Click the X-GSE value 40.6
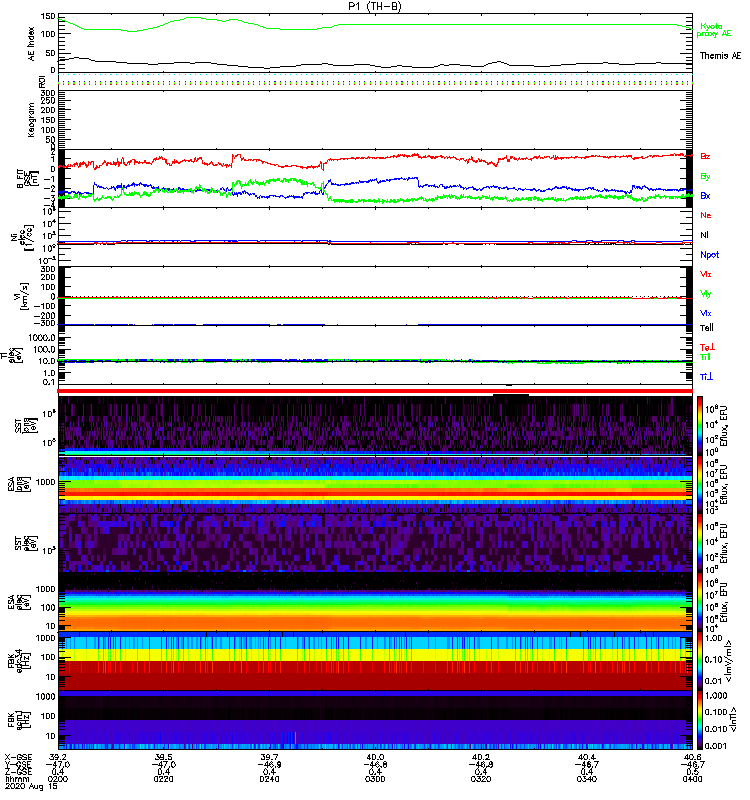Viewport: 750px width, 800px height. click(692, 757)
